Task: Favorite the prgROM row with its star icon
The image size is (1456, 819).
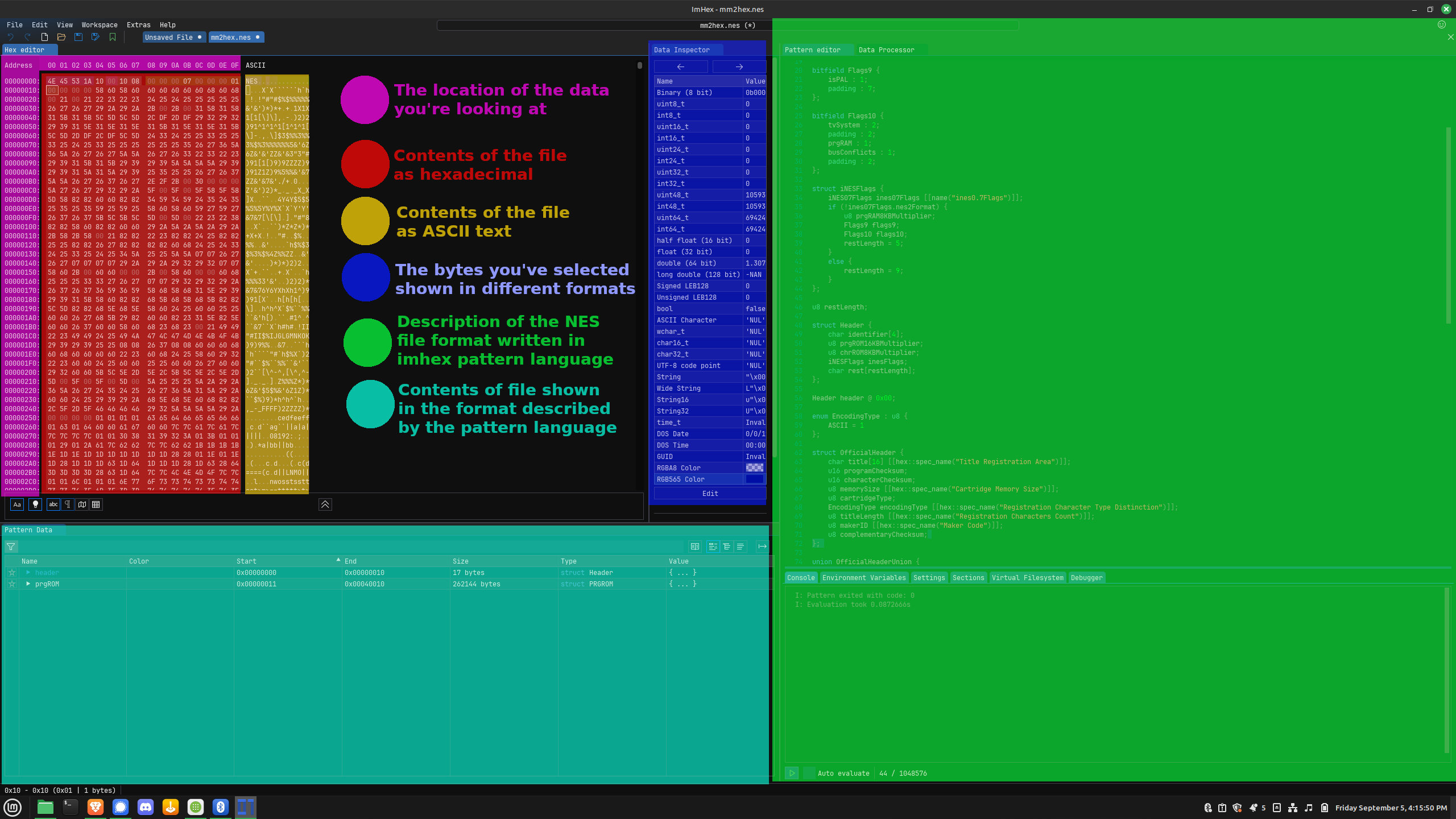Action: click(x=12, y=584)
